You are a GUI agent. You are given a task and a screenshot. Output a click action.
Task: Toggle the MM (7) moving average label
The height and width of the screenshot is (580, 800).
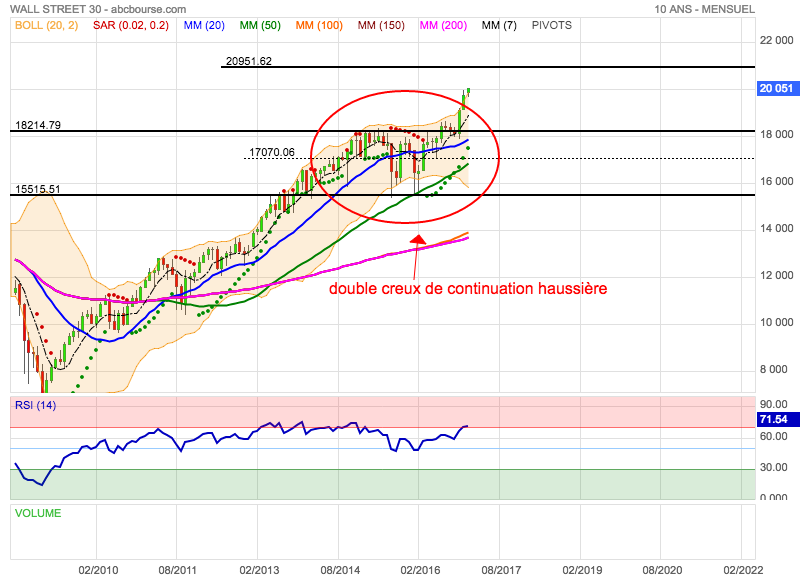click(x=499, y=26)
